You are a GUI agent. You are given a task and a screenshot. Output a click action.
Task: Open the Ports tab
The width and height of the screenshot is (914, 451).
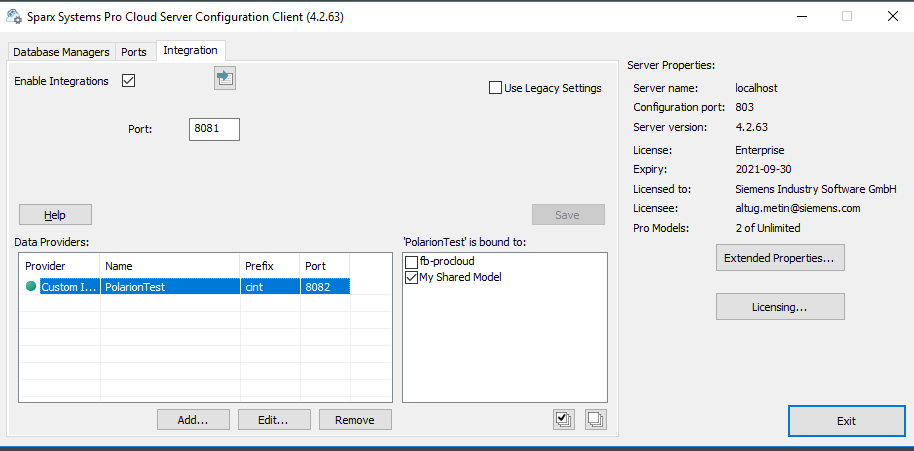[x=133, y=52]
